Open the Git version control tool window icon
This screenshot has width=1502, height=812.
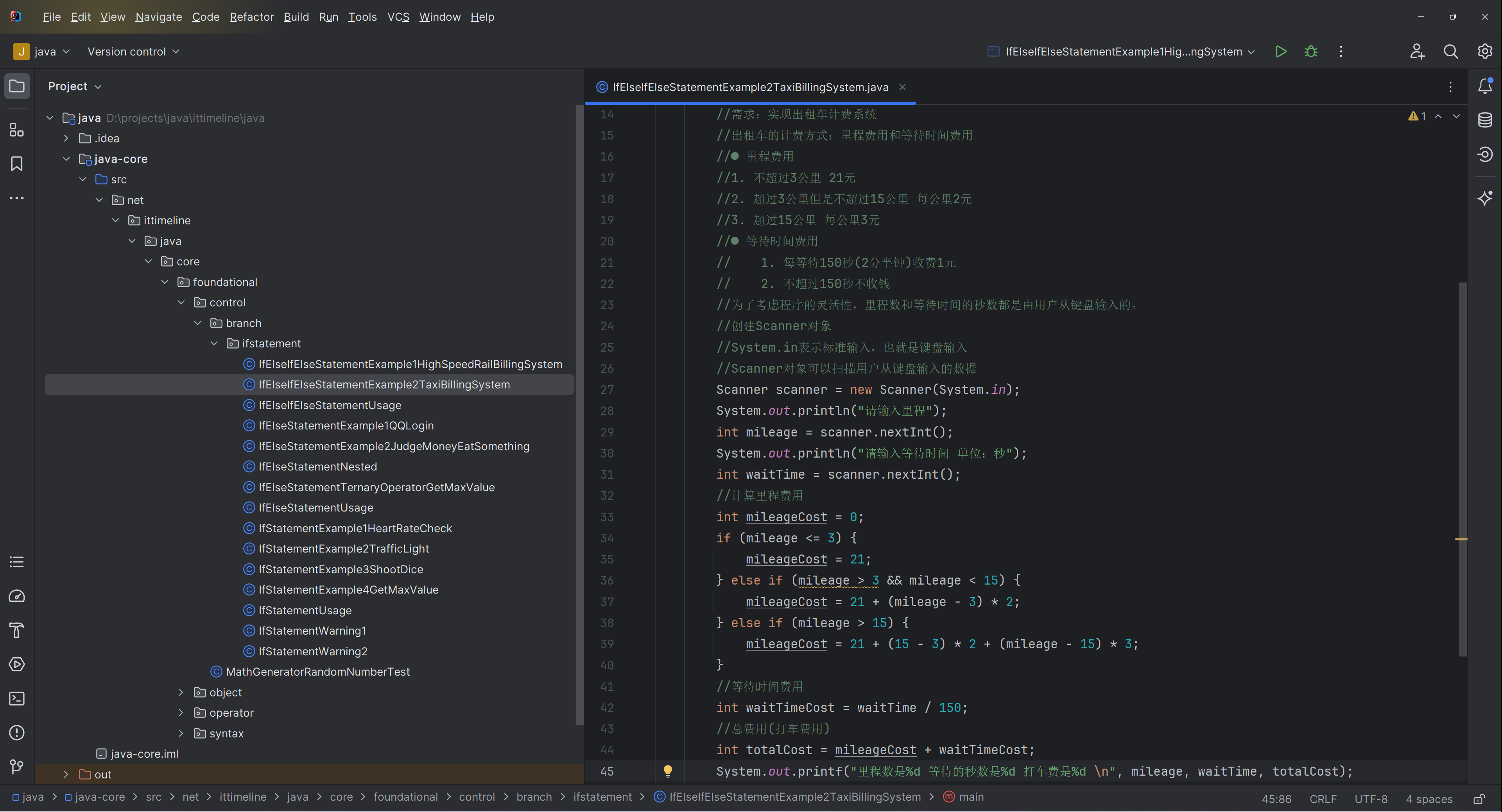(17, 767)
